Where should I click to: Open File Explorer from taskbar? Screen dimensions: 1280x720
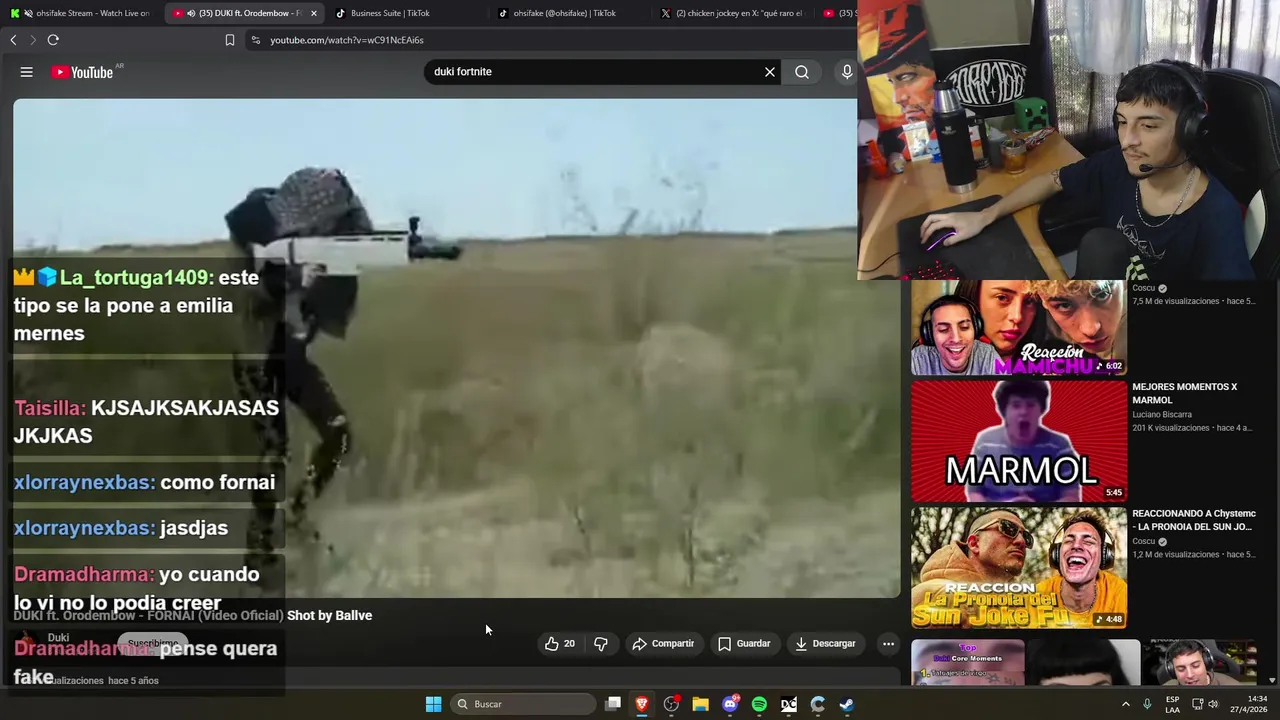coord(701,704)
